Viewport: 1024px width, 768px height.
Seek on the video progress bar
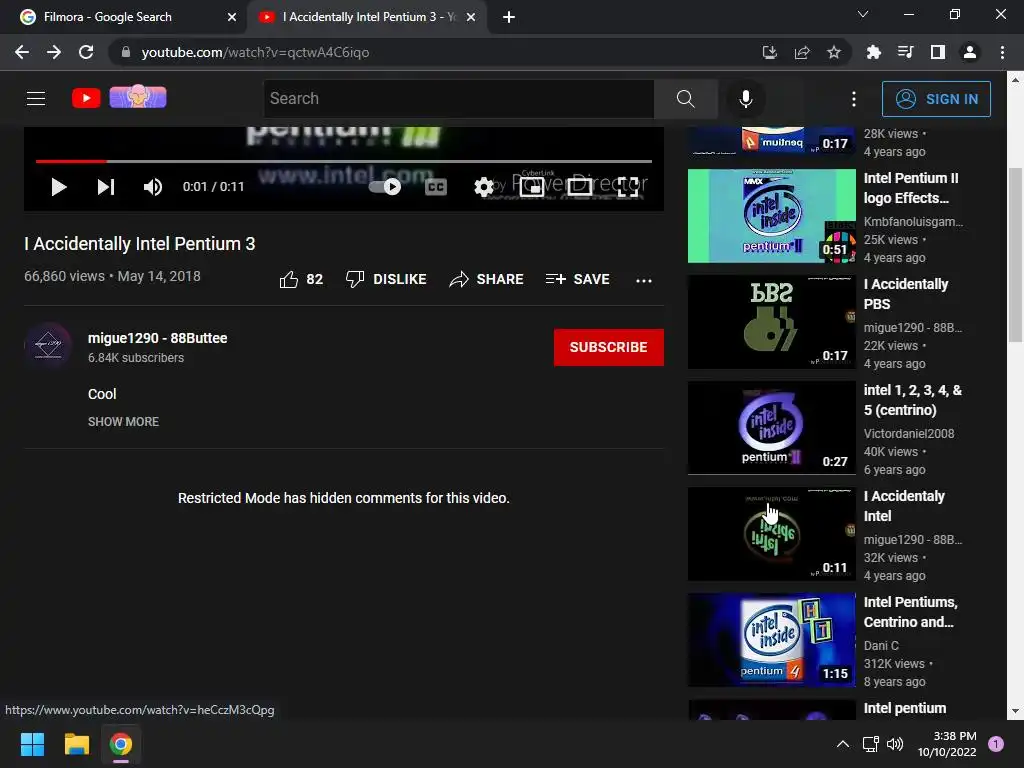(344, 161)
